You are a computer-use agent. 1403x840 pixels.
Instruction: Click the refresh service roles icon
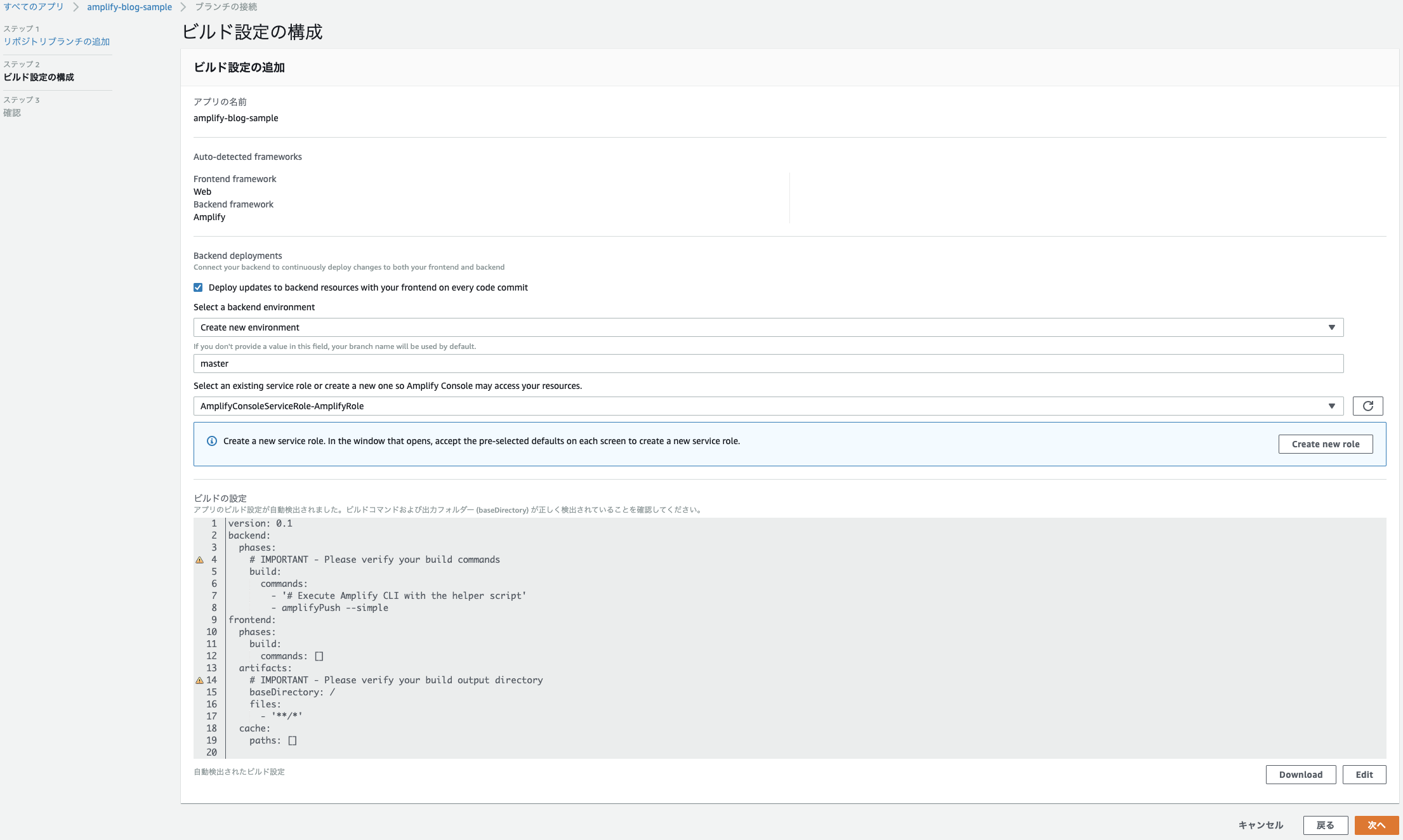pos(1367,406)
